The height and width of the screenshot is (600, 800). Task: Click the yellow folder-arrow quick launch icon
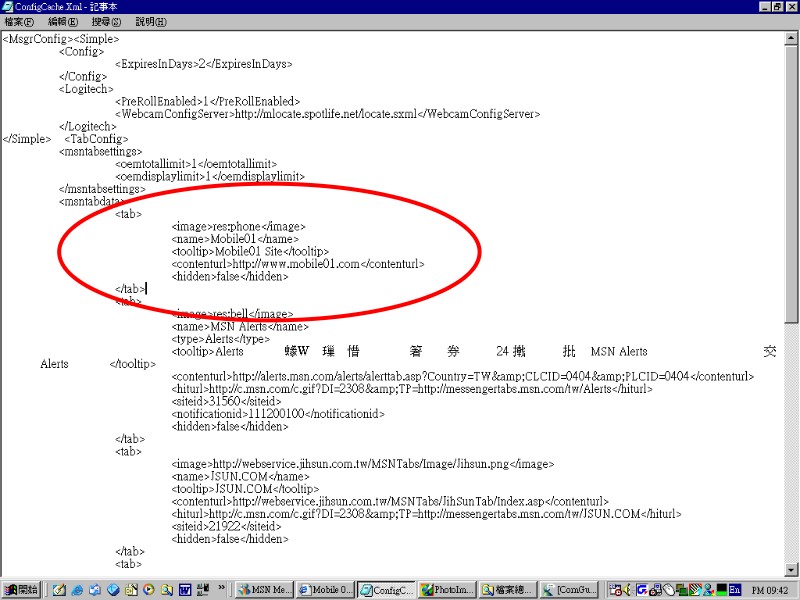(x=131, y=590)
